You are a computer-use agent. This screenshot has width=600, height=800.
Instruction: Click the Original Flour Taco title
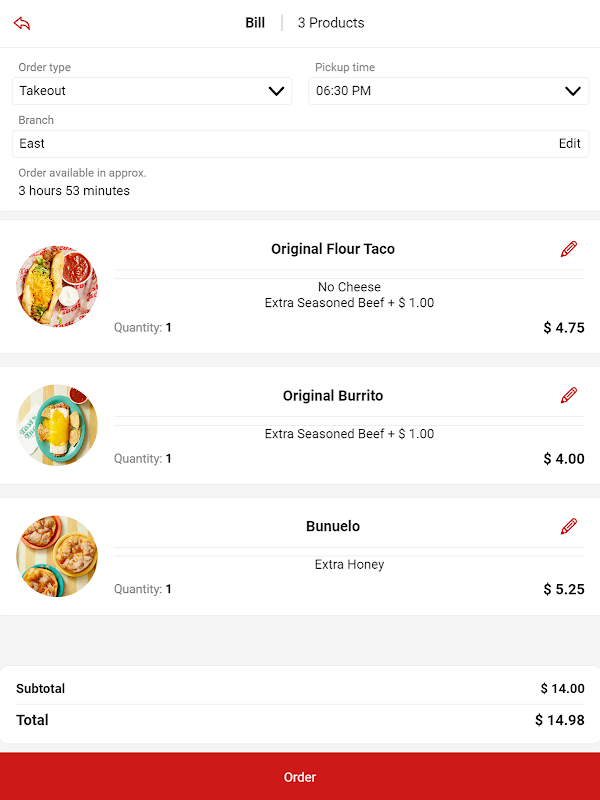333,249
